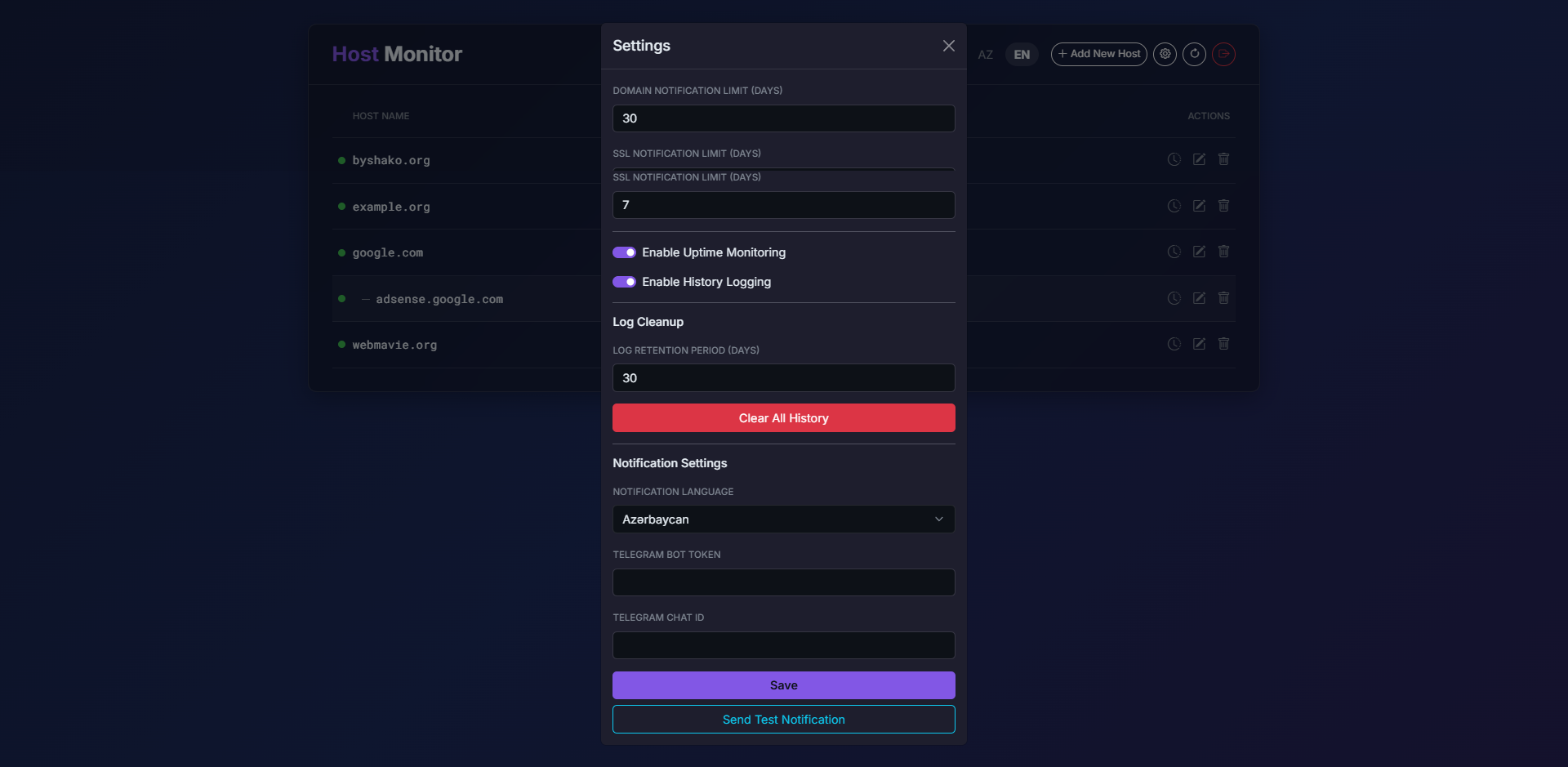
Task: Edit example.org using the pencil icon
Action: pos(1198,206)
